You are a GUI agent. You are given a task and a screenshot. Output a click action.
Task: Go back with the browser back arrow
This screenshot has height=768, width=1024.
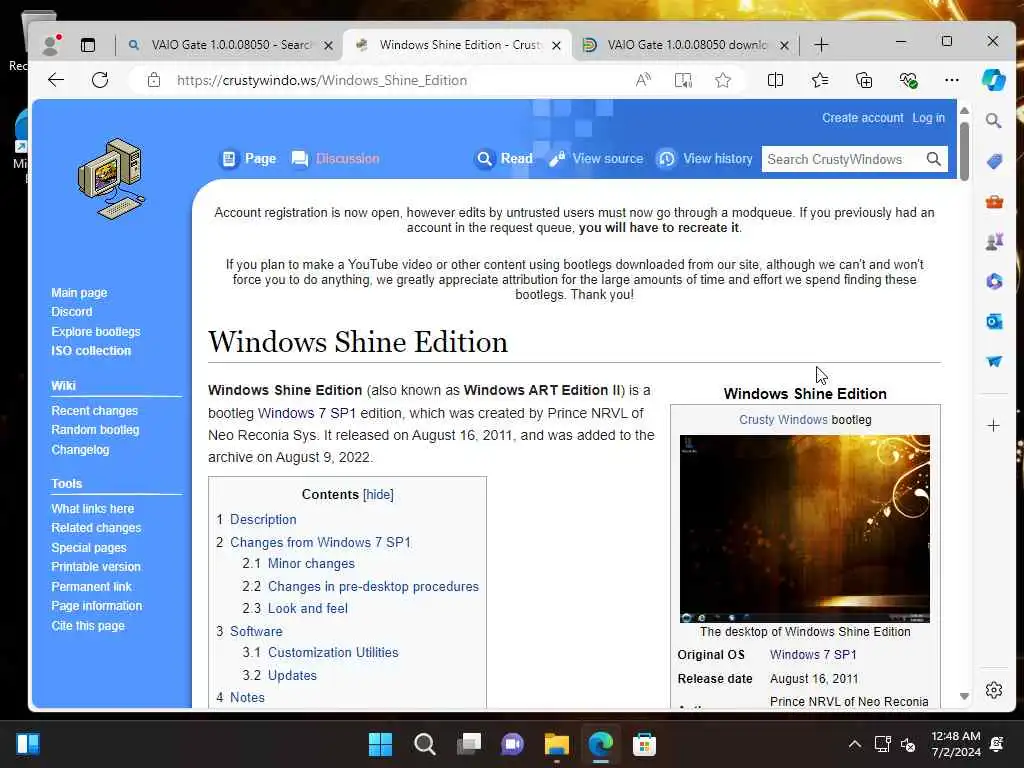click(x=56, y=80)
